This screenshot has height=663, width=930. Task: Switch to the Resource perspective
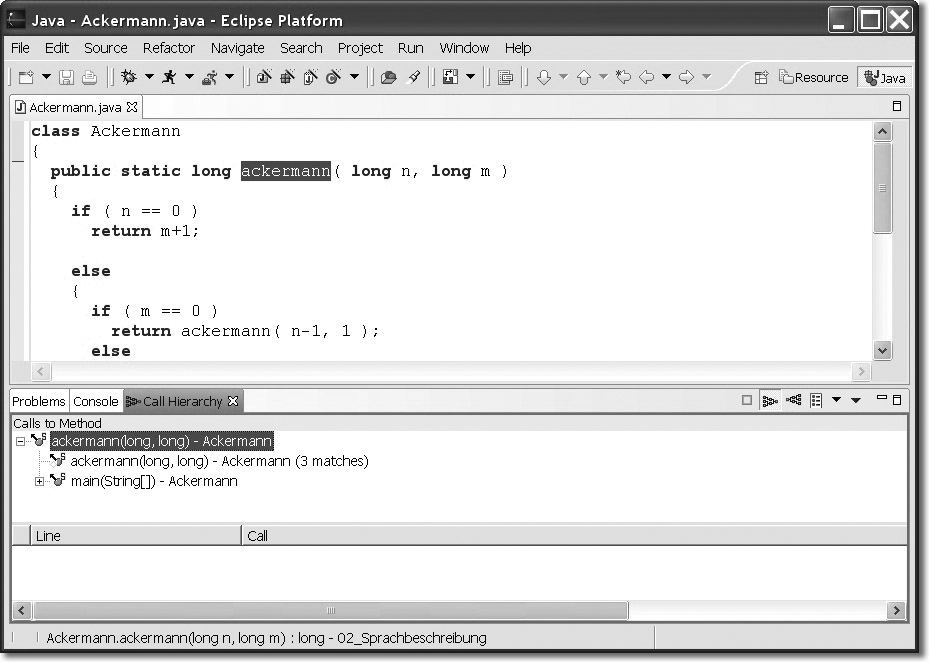(813, 77)
